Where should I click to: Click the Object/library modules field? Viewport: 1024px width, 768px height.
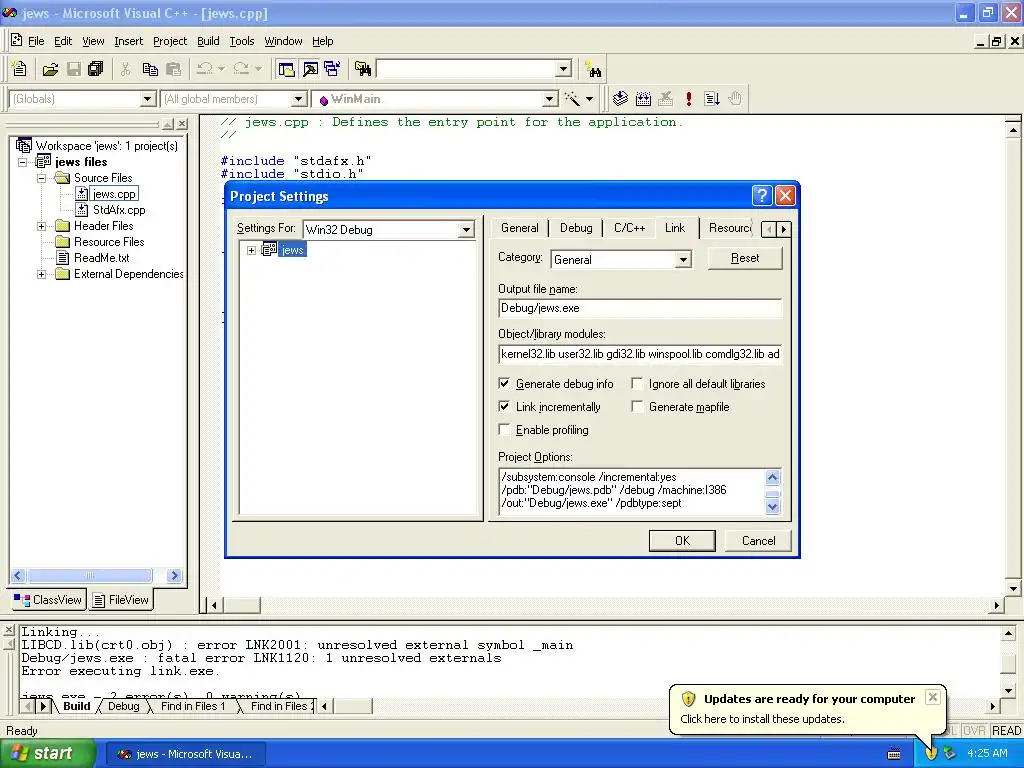[639, 354]
